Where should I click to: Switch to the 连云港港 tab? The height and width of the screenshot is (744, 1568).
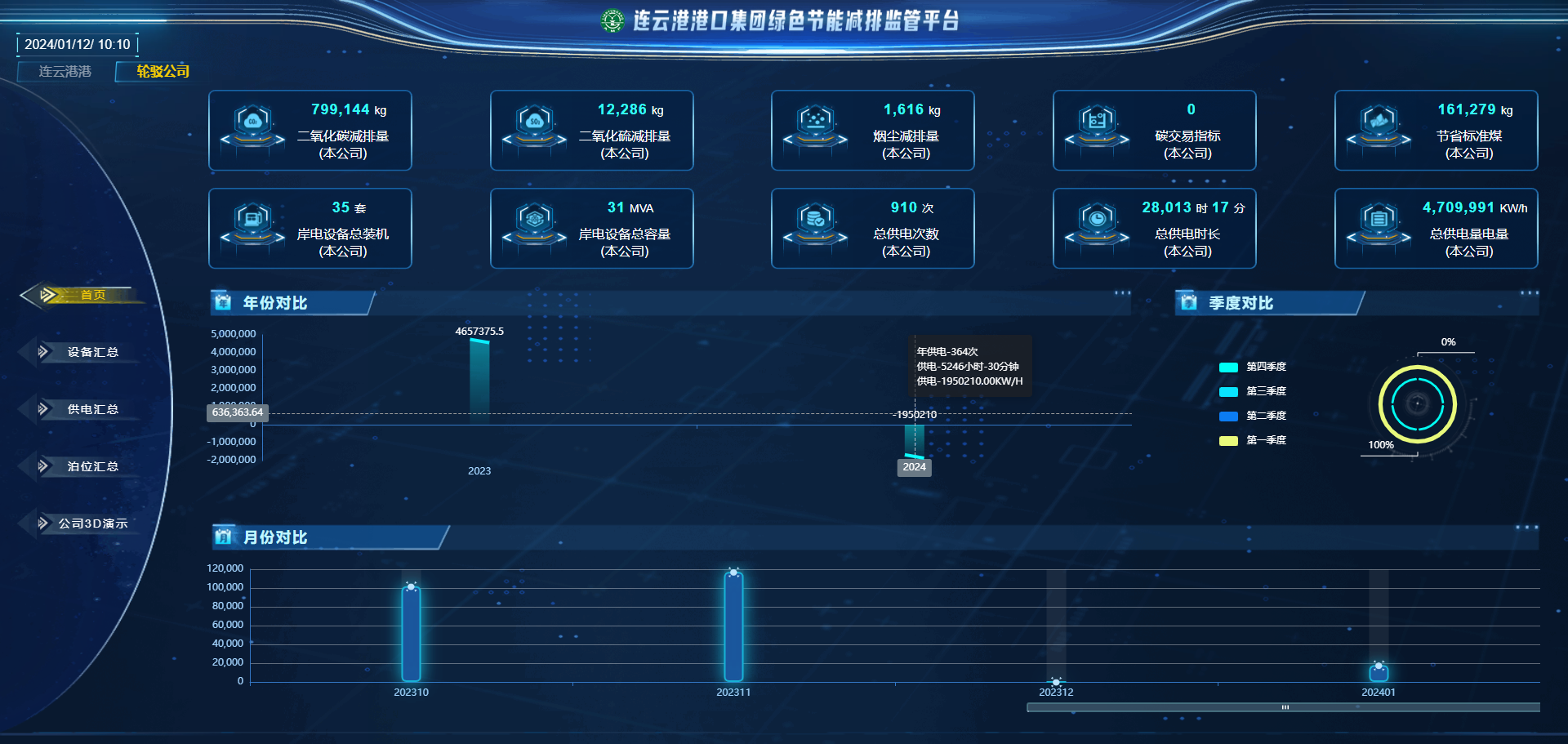(65, 72)
